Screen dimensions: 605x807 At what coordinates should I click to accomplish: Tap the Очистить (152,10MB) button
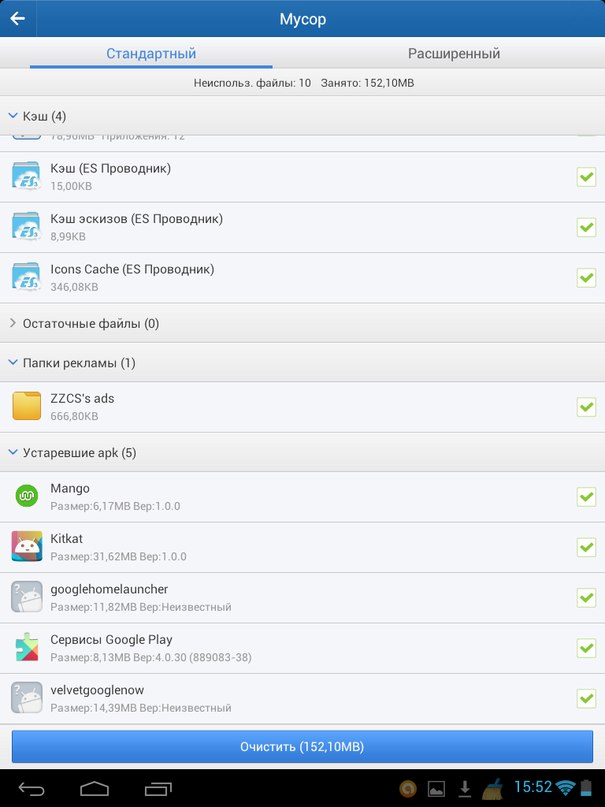302,746
